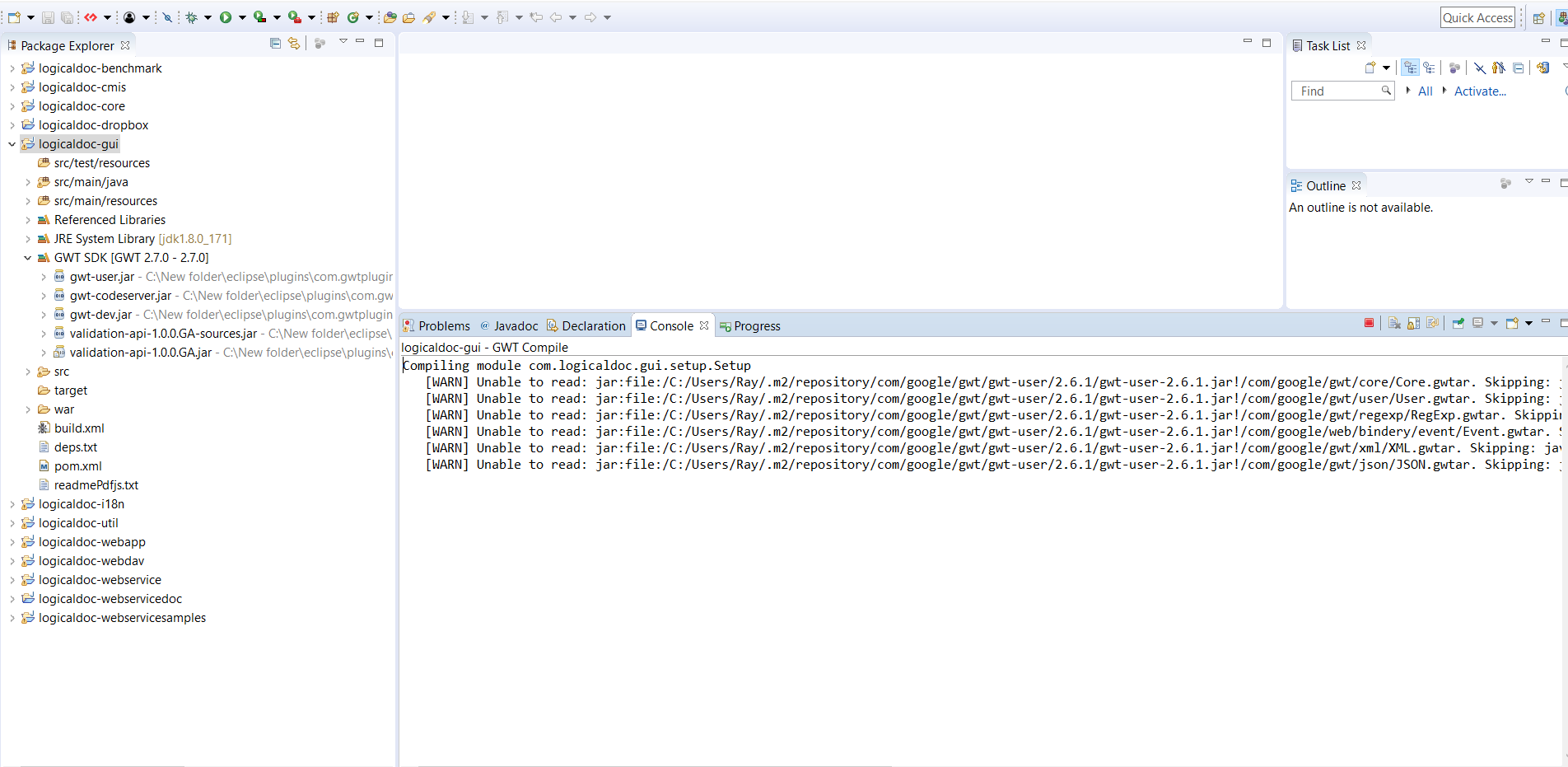The height and width of the screenshot is (767, 1568).
Task: Open the Debug dropdown arrow
Action: [x=208, y=17]
